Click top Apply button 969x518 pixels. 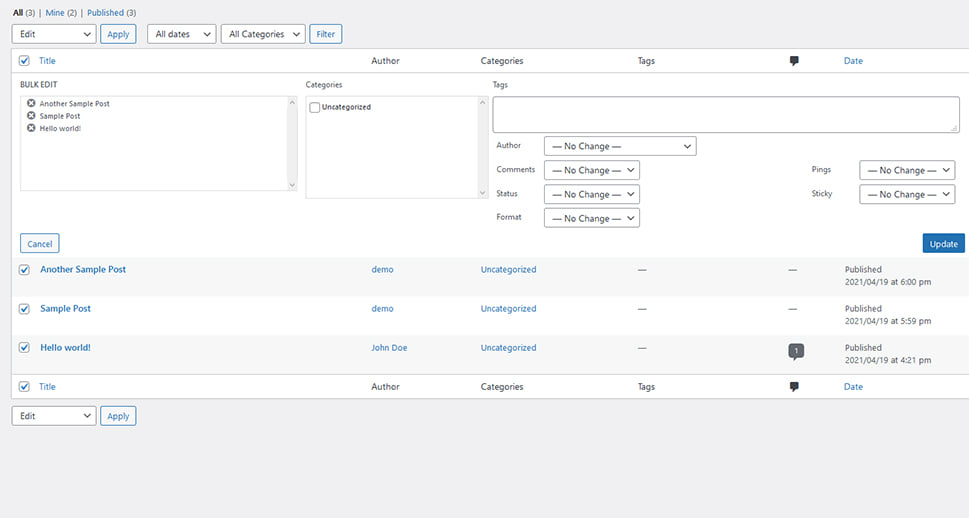[x=118, y=34]
